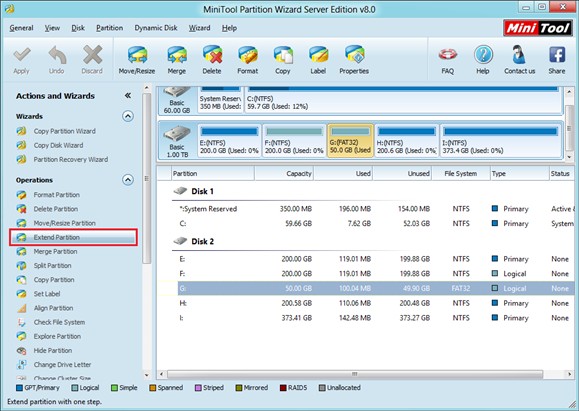
Task: Open the Wizard menu
Action: [x=199, y=28]
